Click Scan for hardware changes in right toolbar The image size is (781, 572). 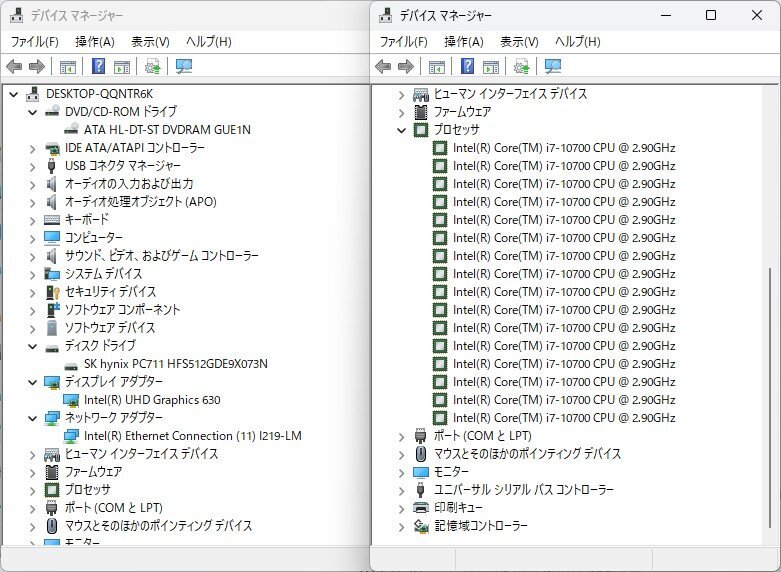click(553, 66)
